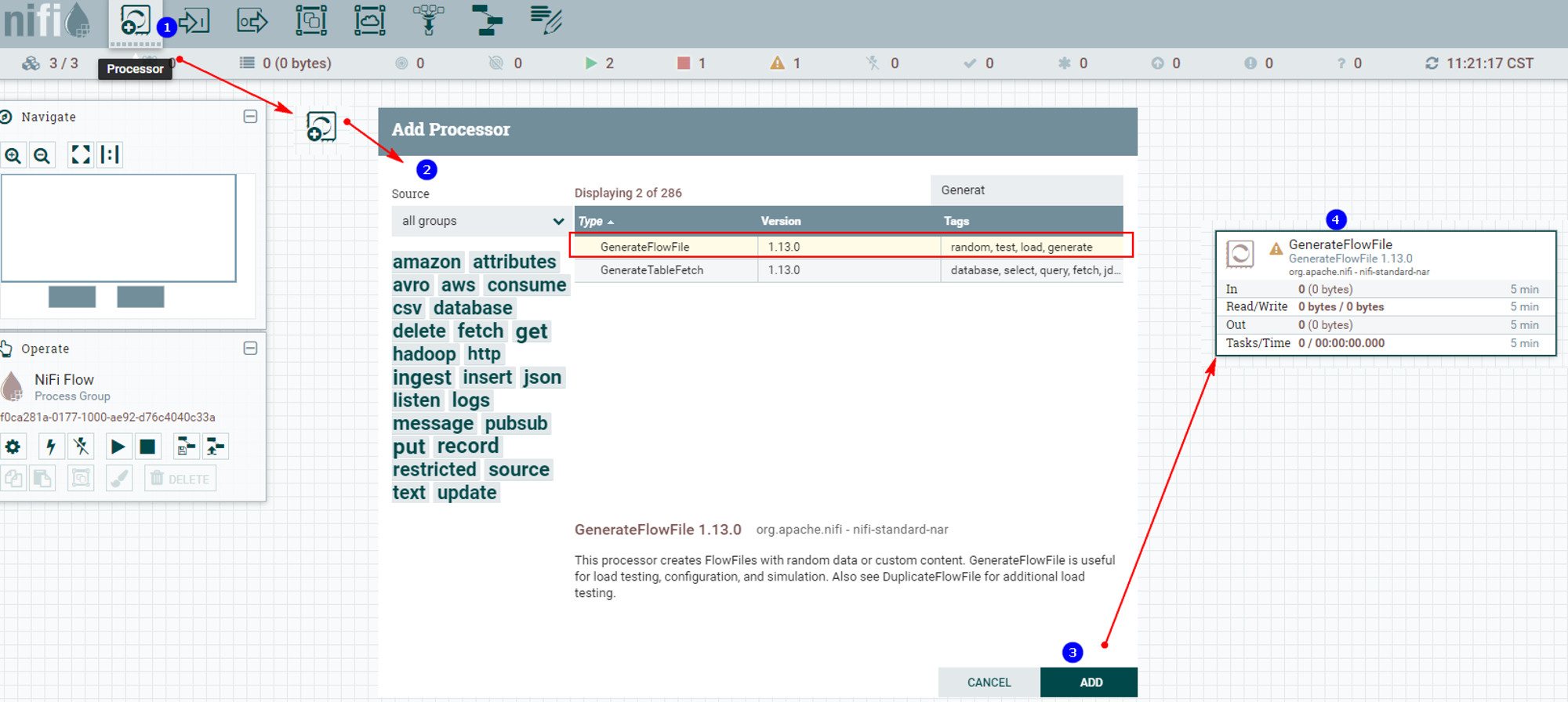Click the pubsub tag
The height and width of the screenshot is (702, 1568).
[516, 424]
